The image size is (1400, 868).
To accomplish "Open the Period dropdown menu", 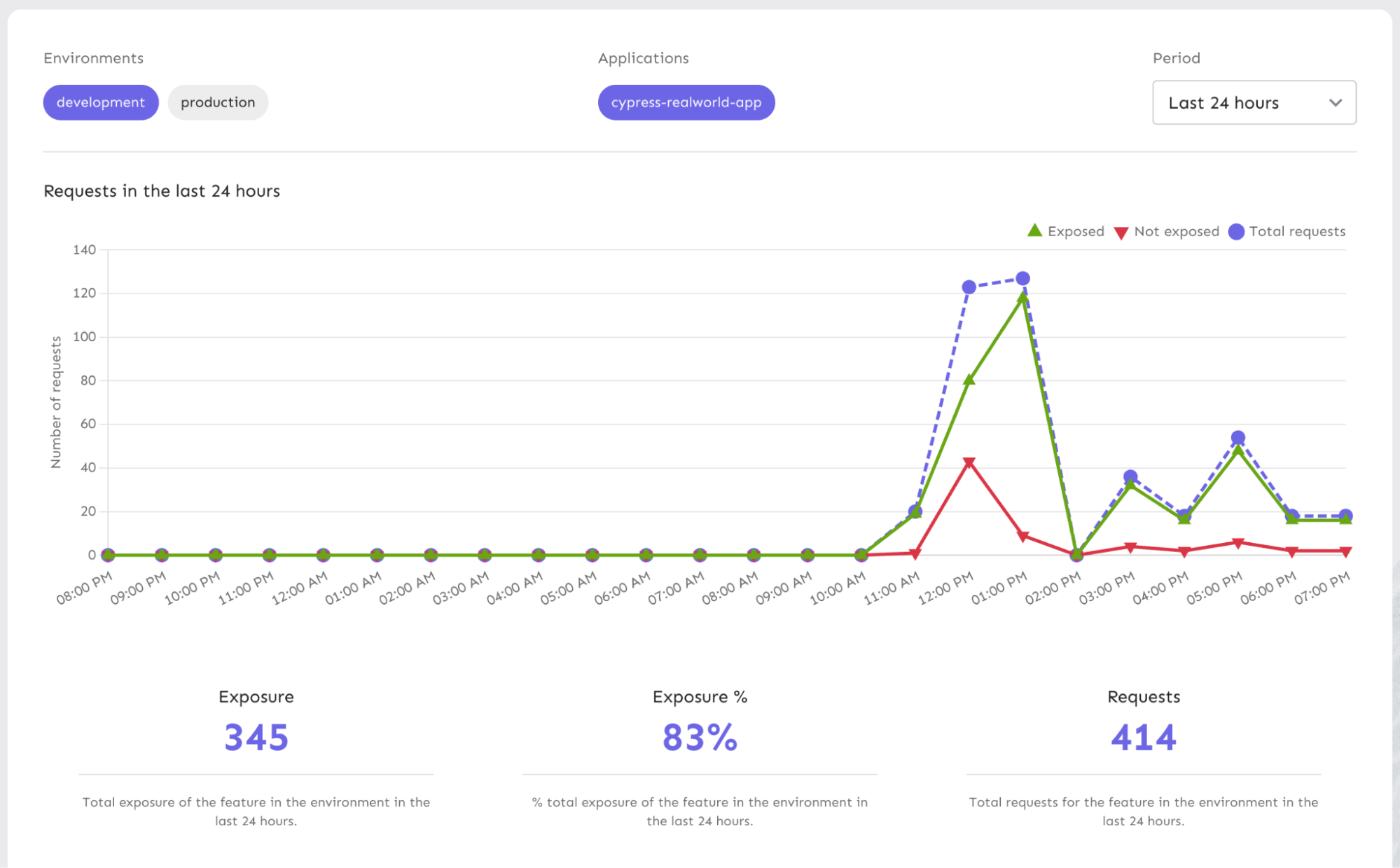I will click(1253, 103).
